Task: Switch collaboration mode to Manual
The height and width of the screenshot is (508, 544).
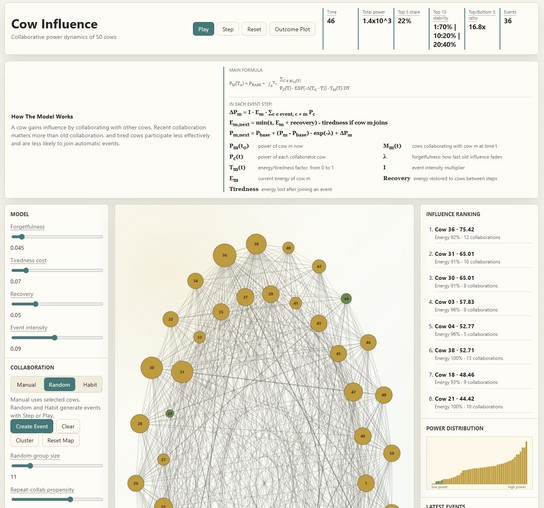Action: [26, 384]
